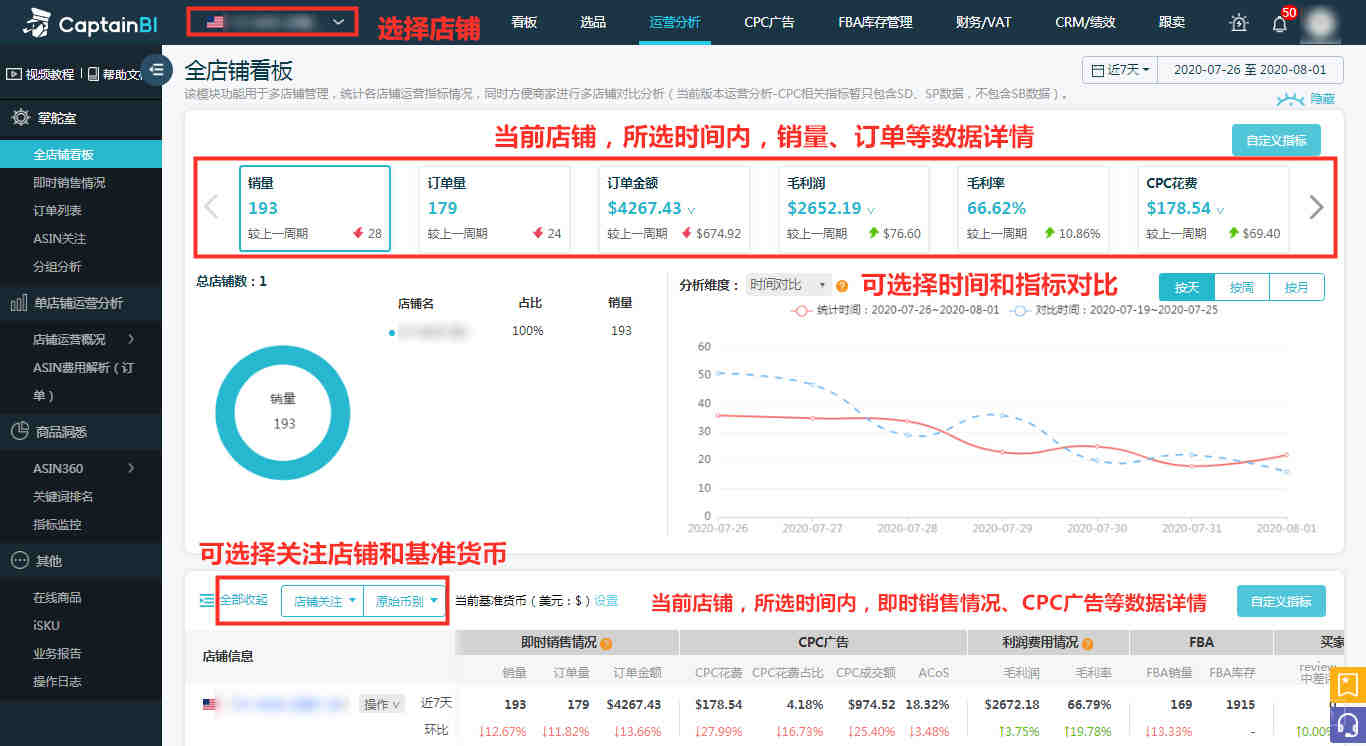Collapse the sidebar with round toggle button
The image size is (1366, 746).
156,69
